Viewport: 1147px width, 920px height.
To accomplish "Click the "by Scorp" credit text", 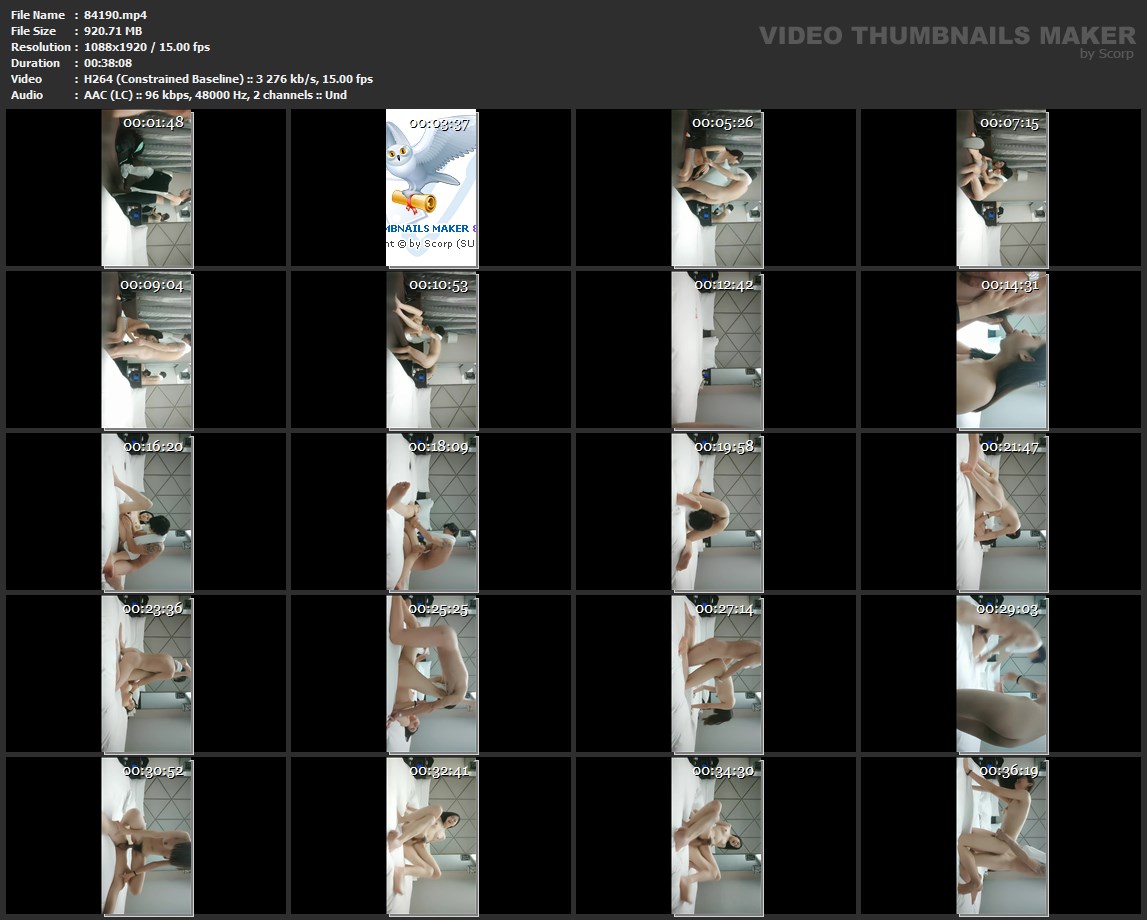I will click(x=1106, y=54).
